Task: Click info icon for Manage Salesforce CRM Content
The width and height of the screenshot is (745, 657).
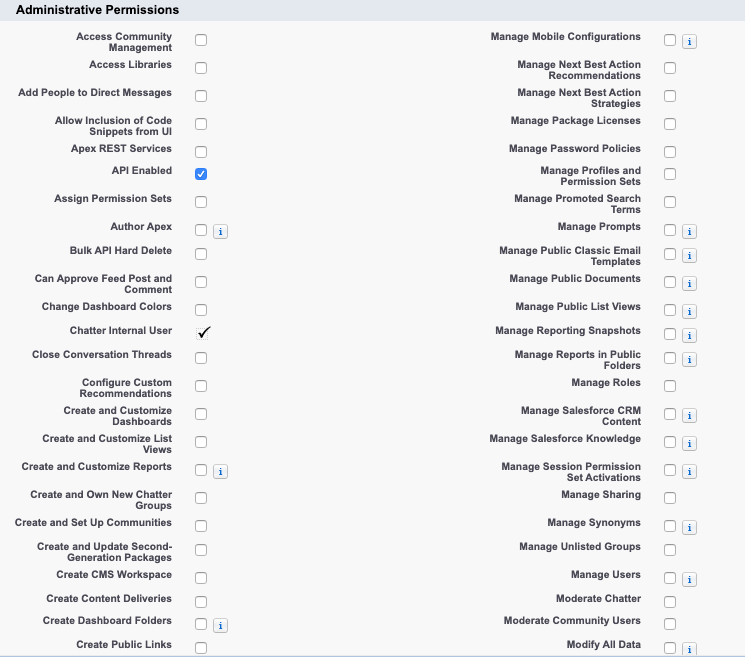Action: point(689,416)
